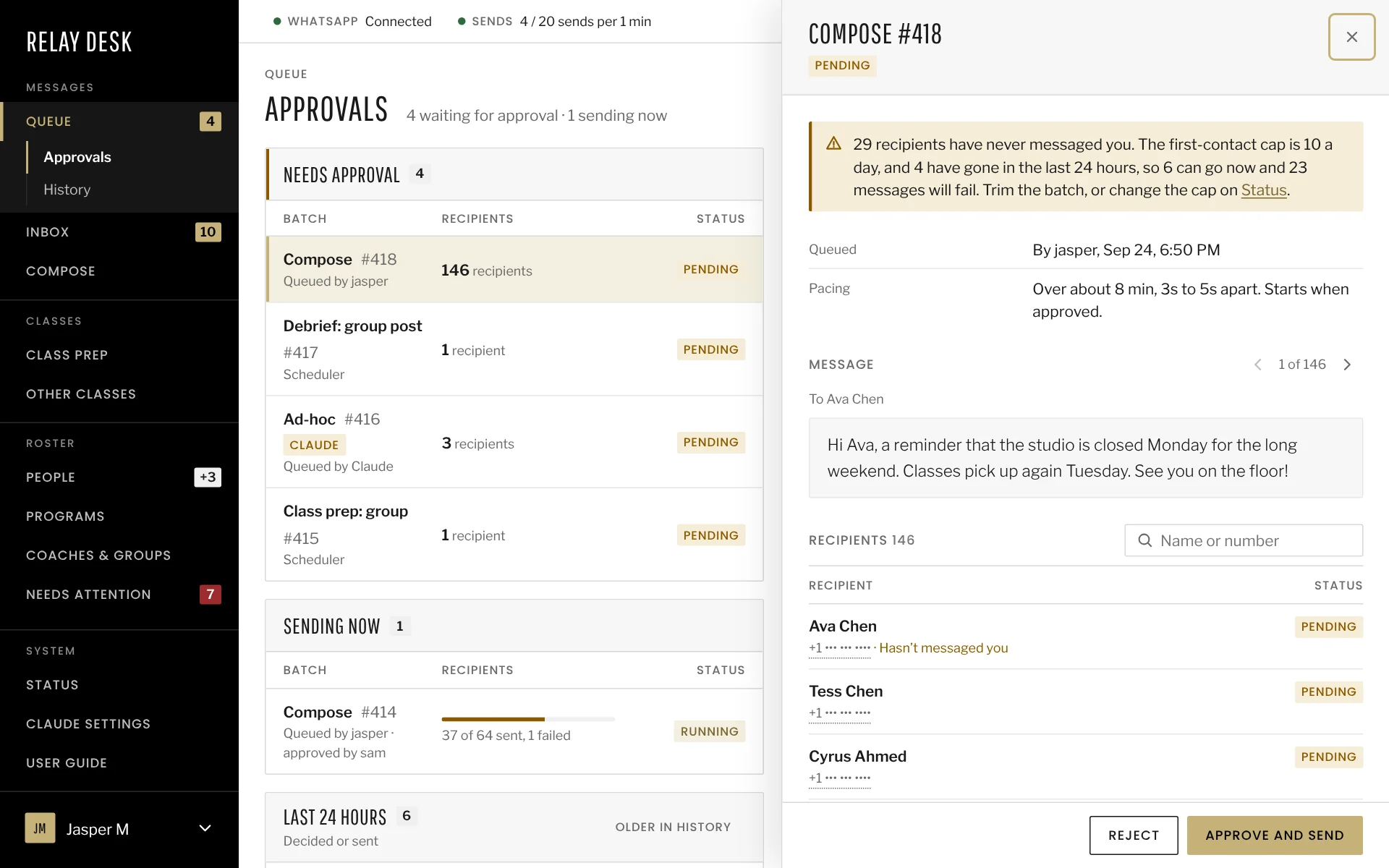Click the search magnifier icon in recipients field
Image resolution: width=1389 pixels, height=868 pixels.
tap(1144, 540)
